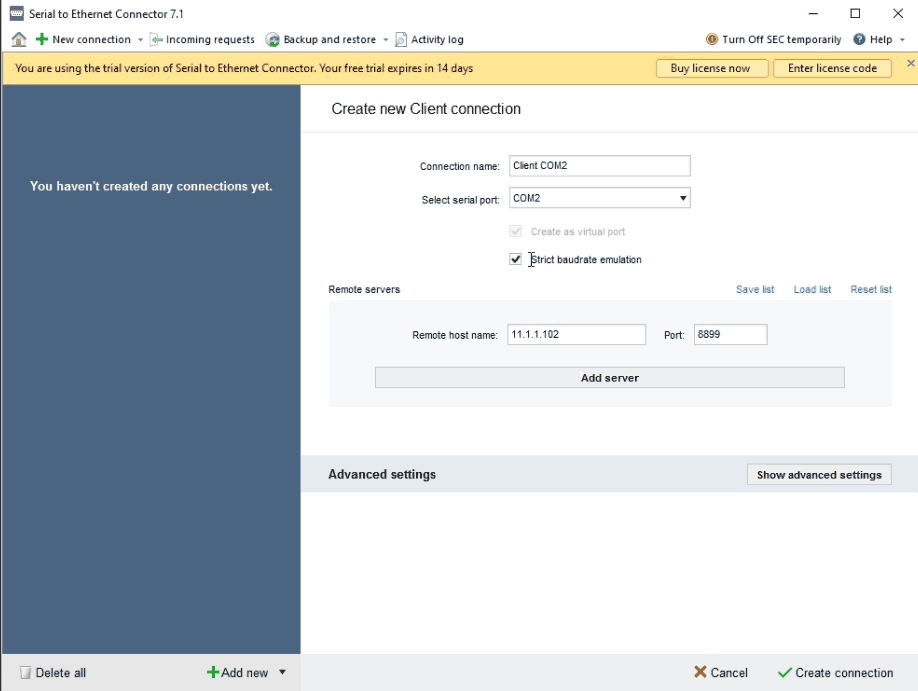
Task: Expand the Backup and restore dropdown arrow
Action: point(386,40)
